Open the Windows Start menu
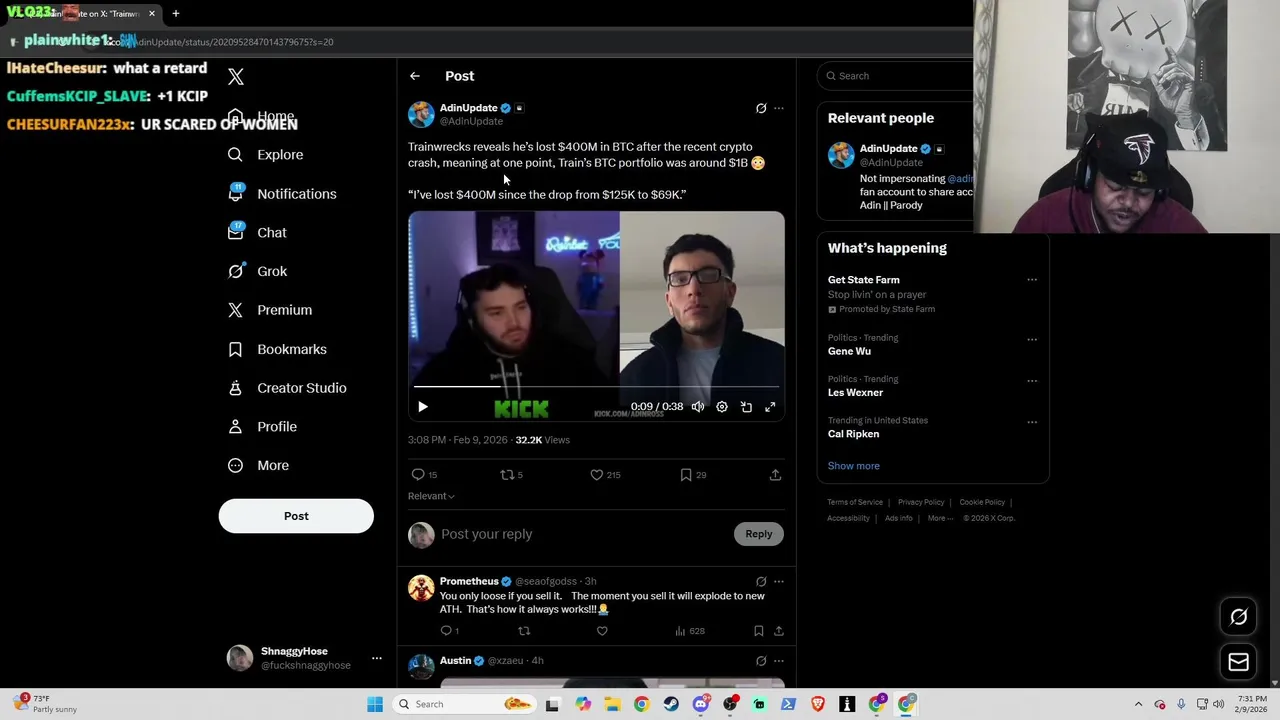 (x=375, y=704)
